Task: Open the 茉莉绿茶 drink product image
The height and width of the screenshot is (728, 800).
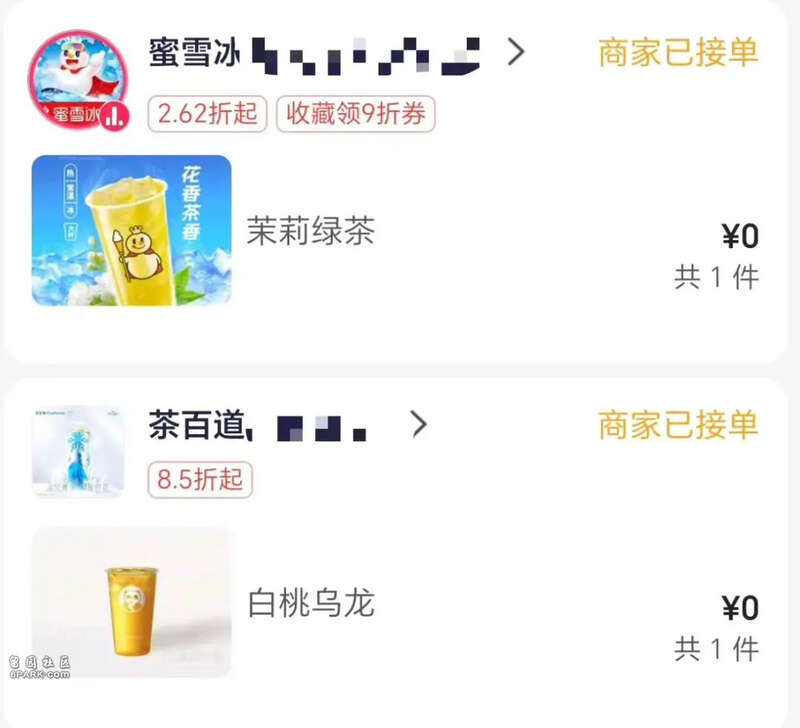Action: click(132, 231)
